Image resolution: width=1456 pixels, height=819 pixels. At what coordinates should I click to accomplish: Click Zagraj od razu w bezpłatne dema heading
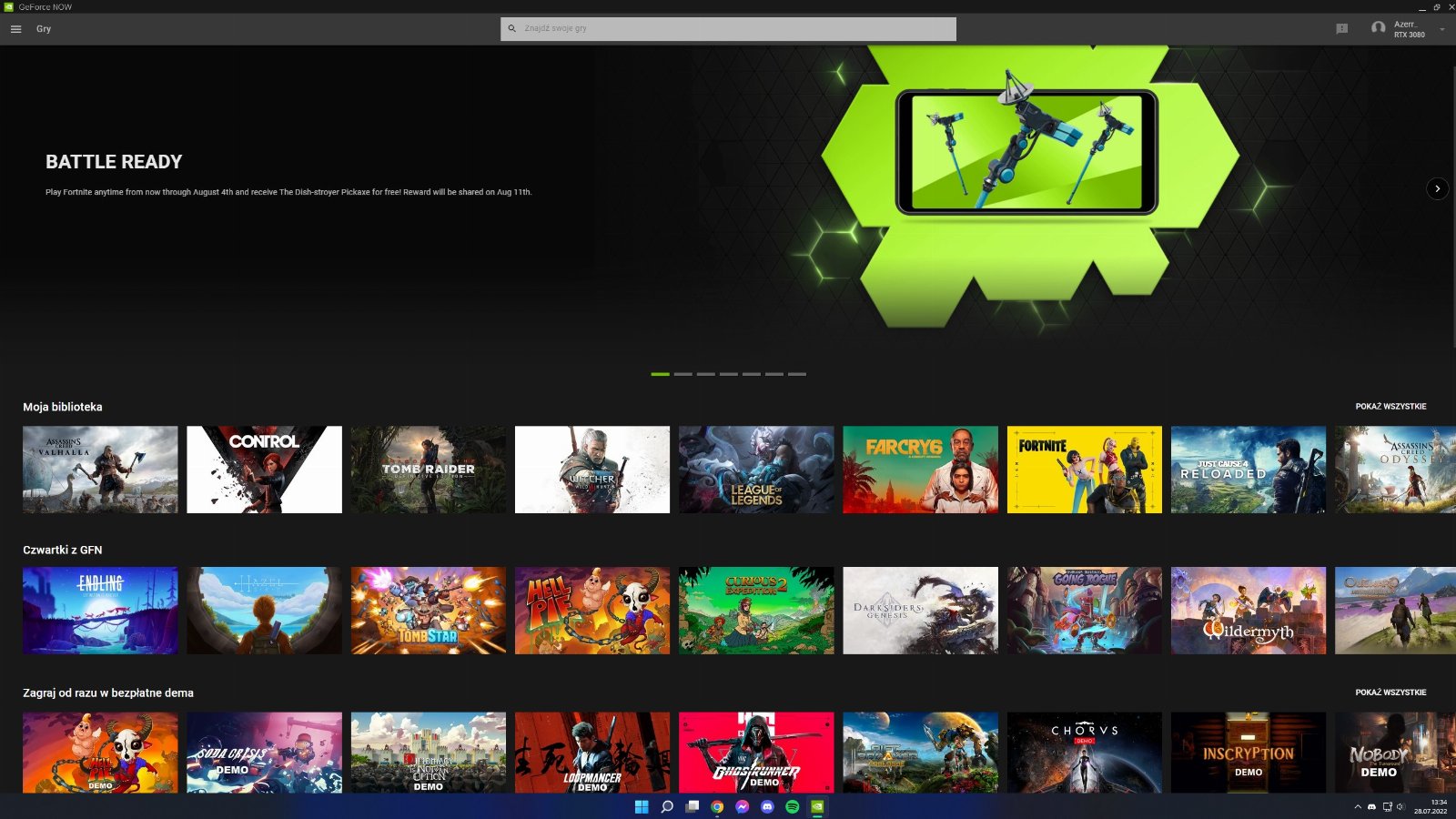point(108,693)
